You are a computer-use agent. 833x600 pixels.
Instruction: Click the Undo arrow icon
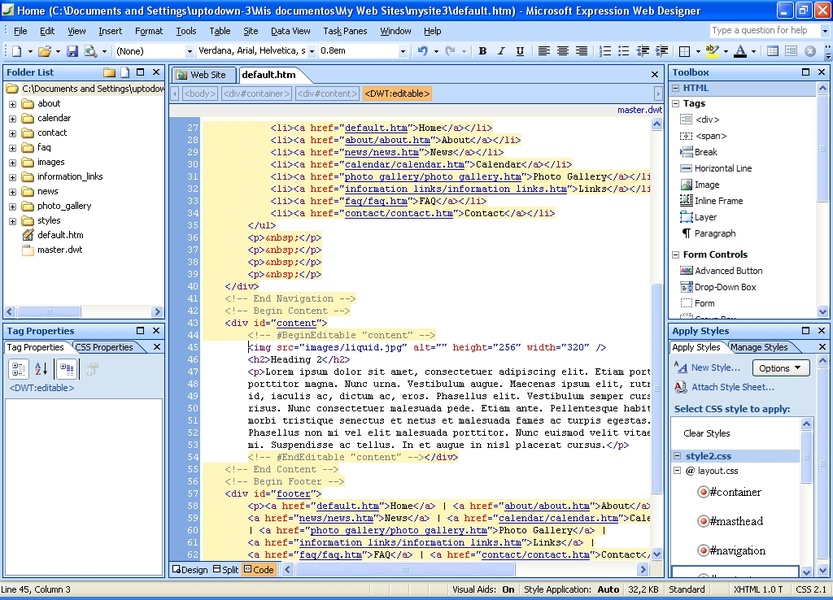(x=422, y=51)
